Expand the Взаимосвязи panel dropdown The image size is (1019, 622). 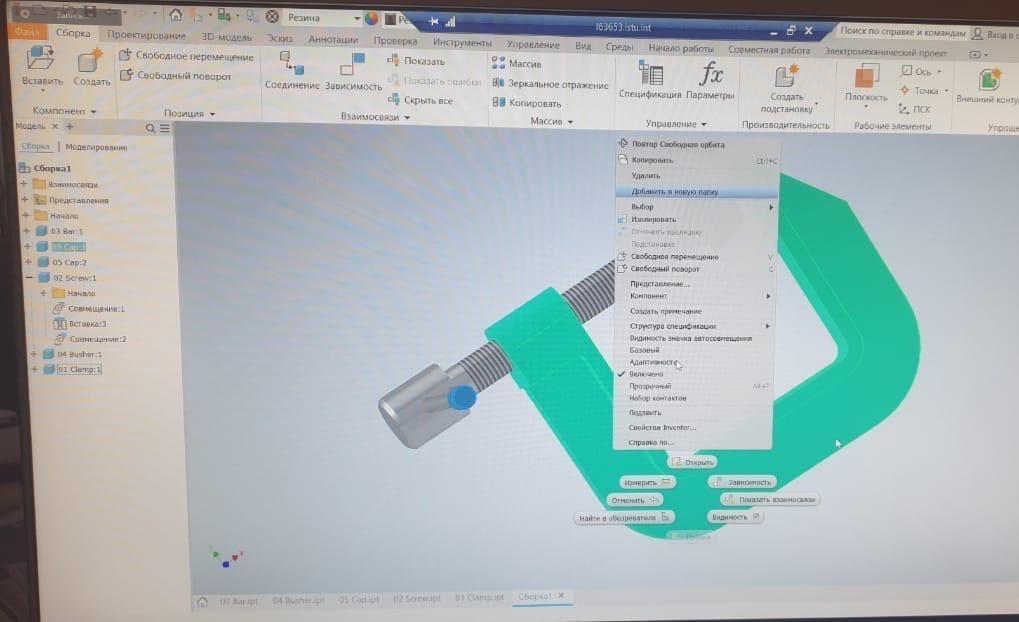[x=407, y=118]
